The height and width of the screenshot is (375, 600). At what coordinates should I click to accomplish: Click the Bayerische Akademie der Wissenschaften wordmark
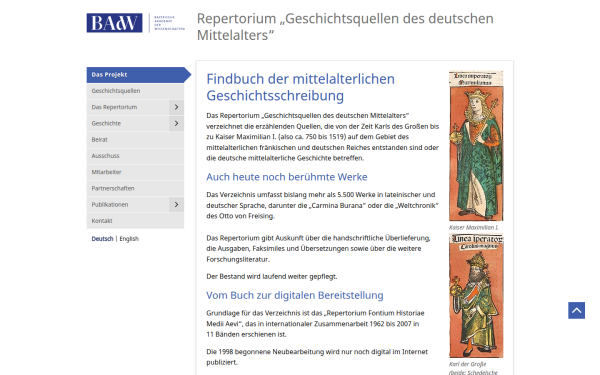tap(169, 23)
